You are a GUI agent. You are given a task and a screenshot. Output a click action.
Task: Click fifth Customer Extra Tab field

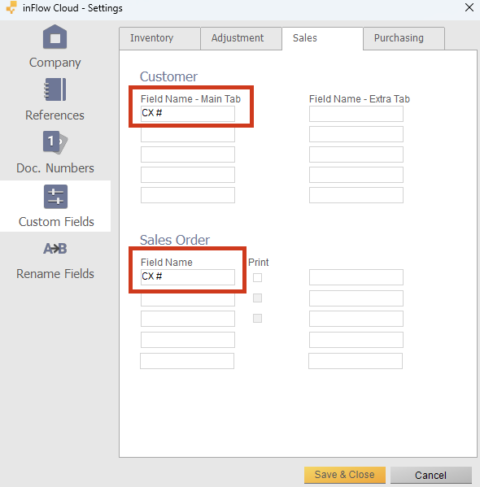coord(356,195)
